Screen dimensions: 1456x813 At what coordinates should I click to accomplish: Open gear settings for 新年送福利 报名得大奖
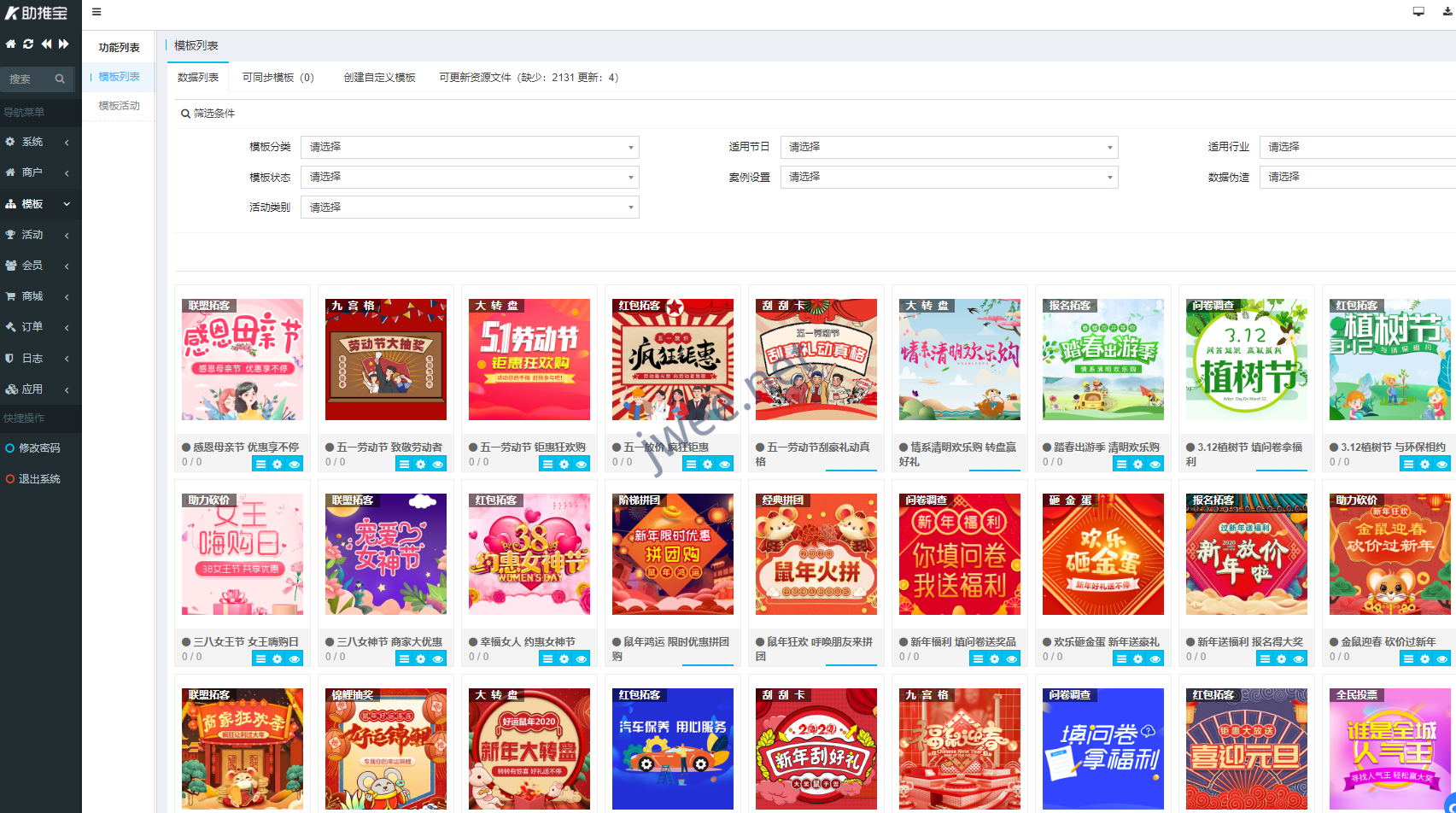point(1282,659)
